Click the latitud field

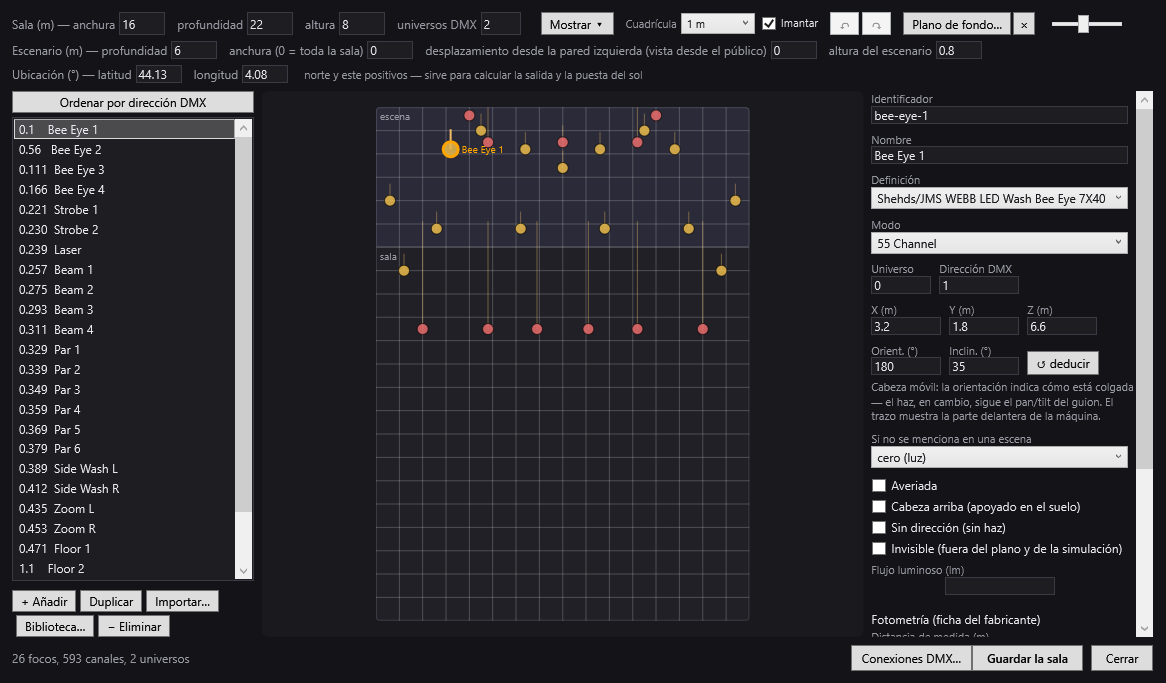[158, 74]
